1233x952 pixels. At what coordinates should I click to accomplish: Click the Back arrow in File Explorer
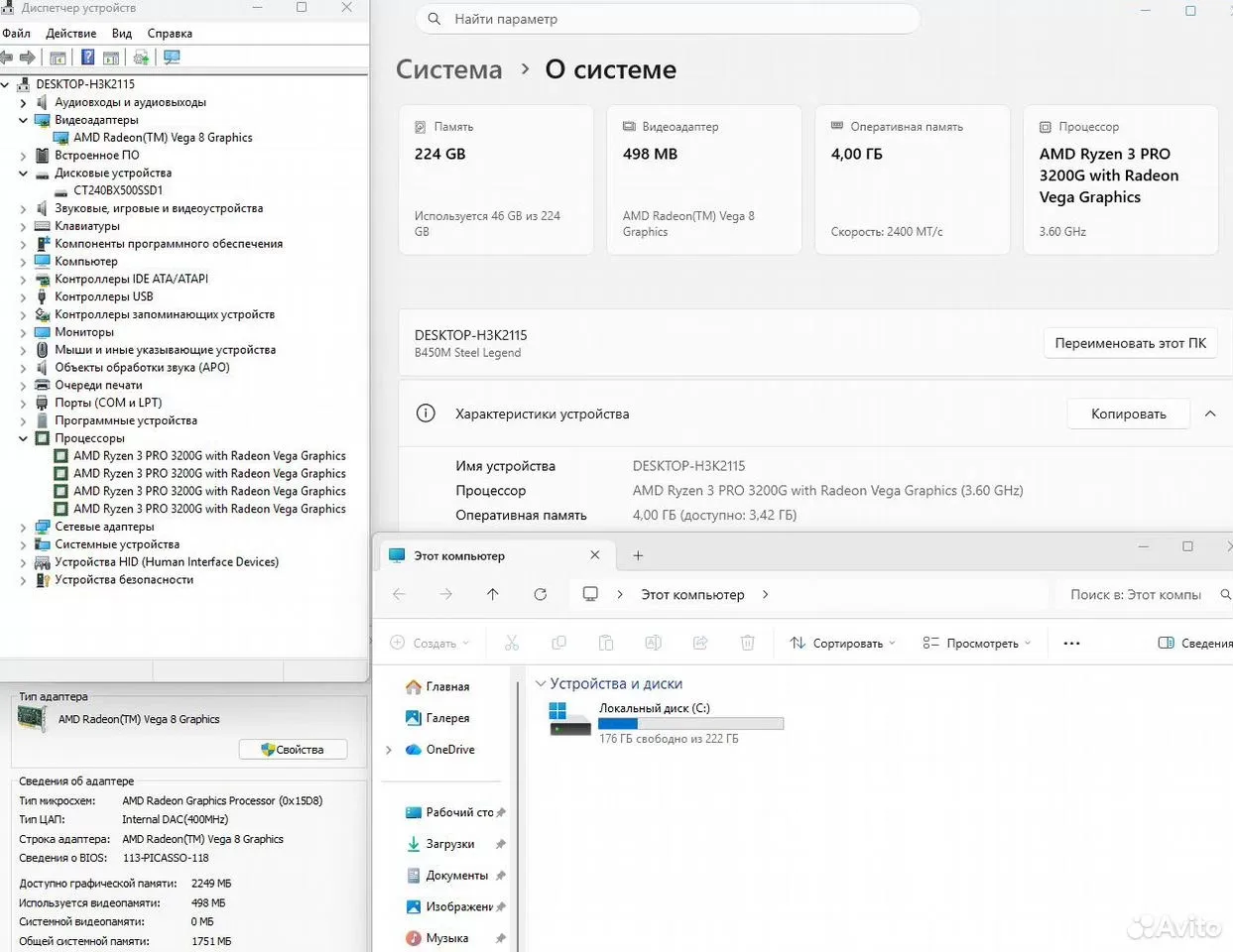click(399, 594)
